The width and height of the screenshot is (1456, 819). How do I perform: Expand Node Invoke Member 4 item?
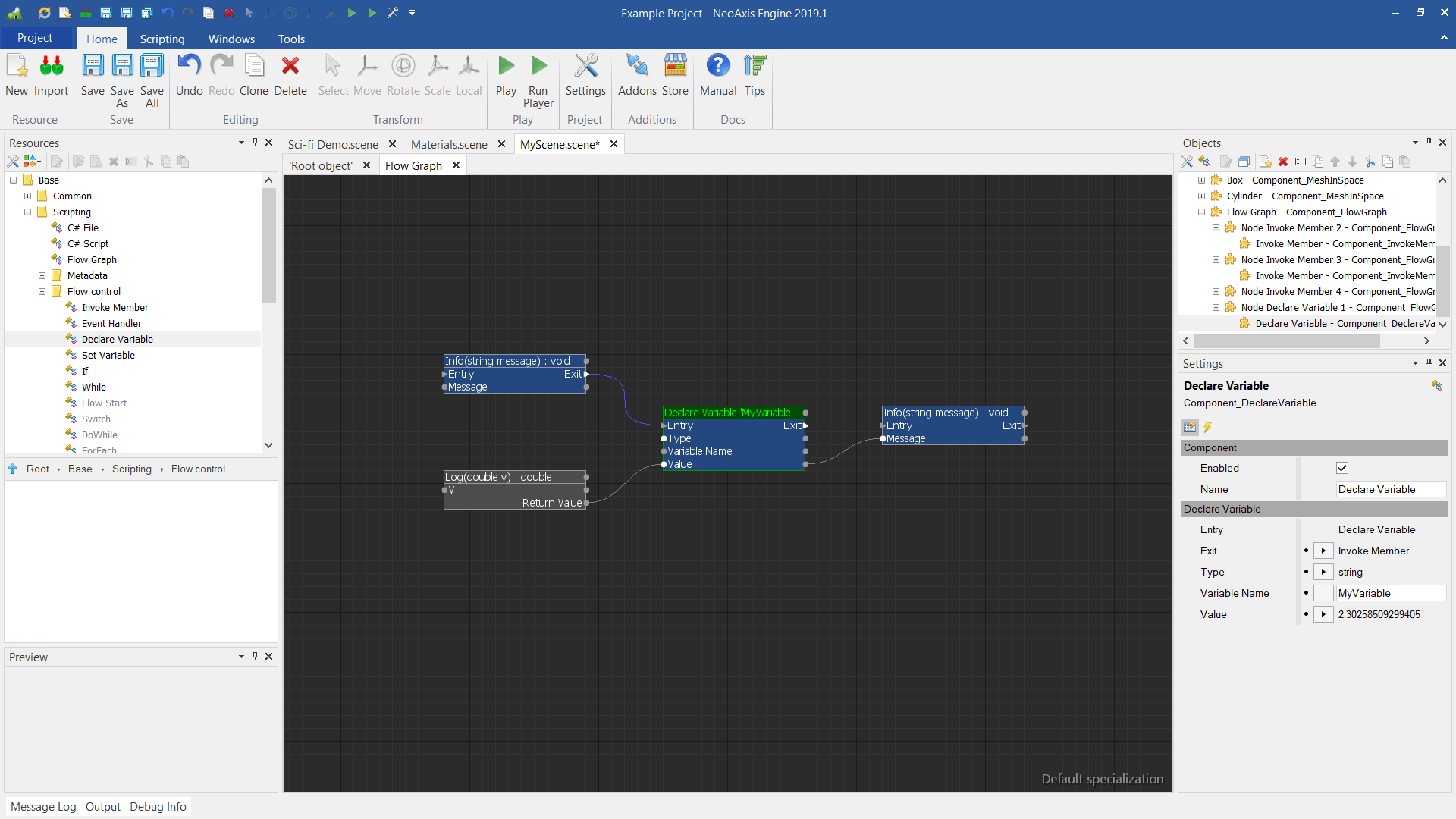click(x=1216, y=291)
